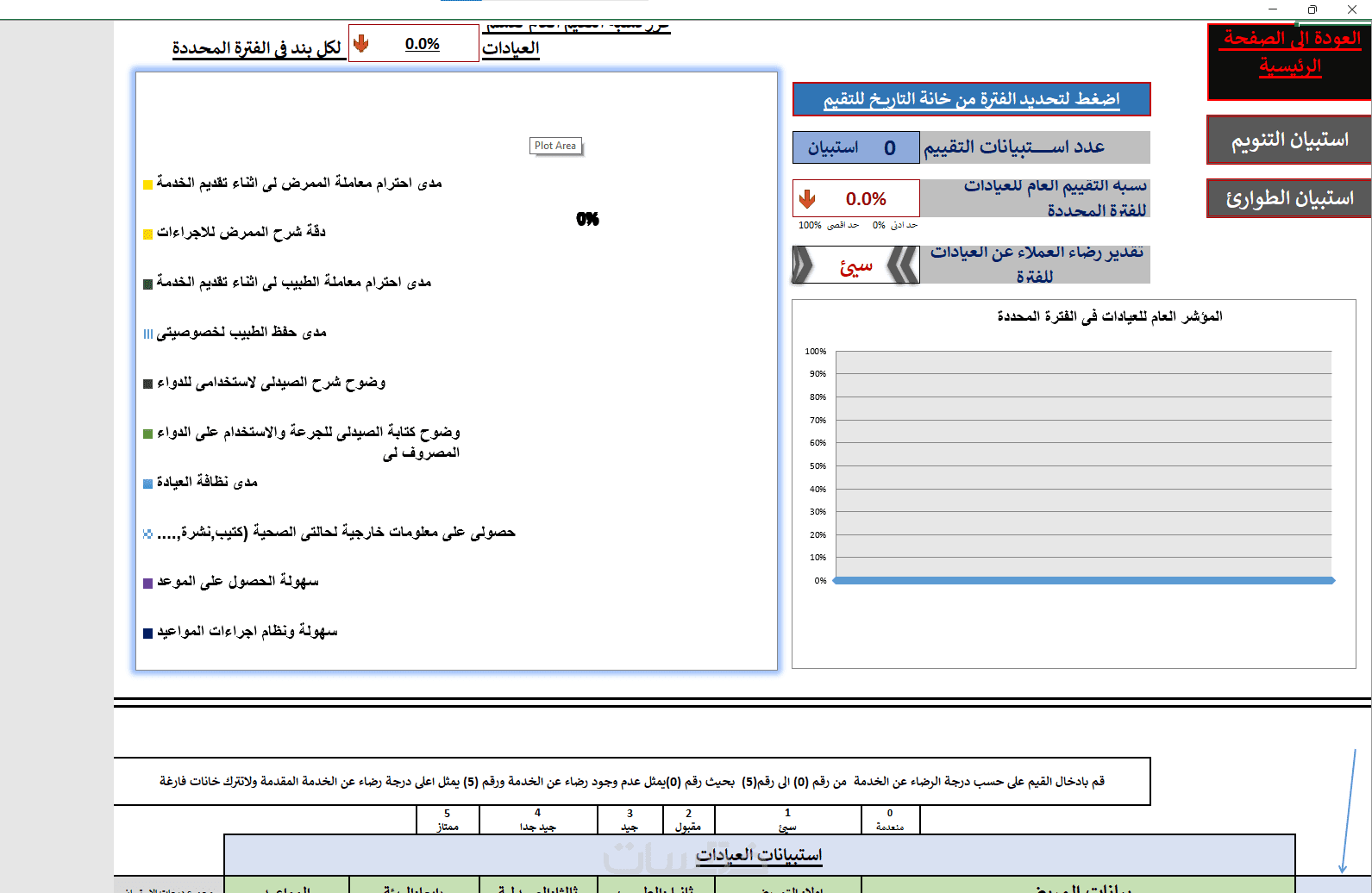
Task: Click the 0% axis label in right chart
Action: point(820,580)
